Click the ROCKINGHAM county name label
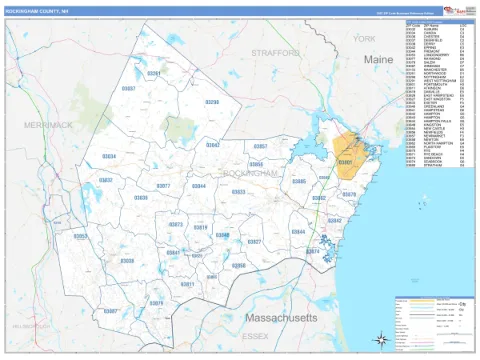The width and height of the screenshot is (480, 360). (250, 173)
